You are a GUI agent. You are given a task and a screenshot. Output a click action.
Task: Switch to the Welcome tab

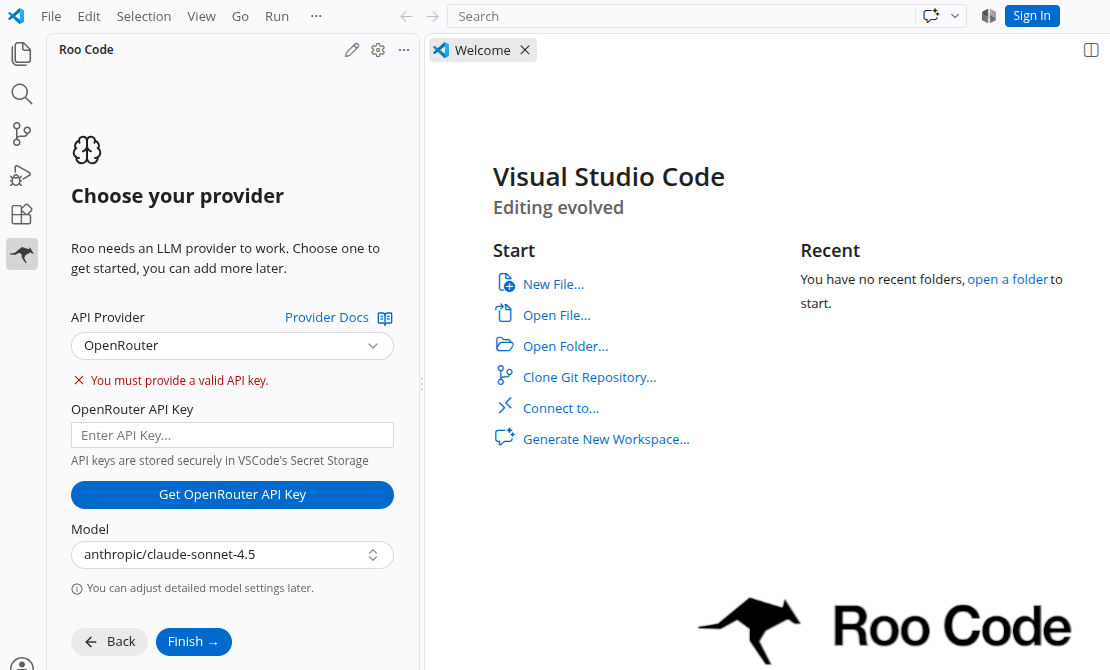pyautogui.click(x=482, y=50)
